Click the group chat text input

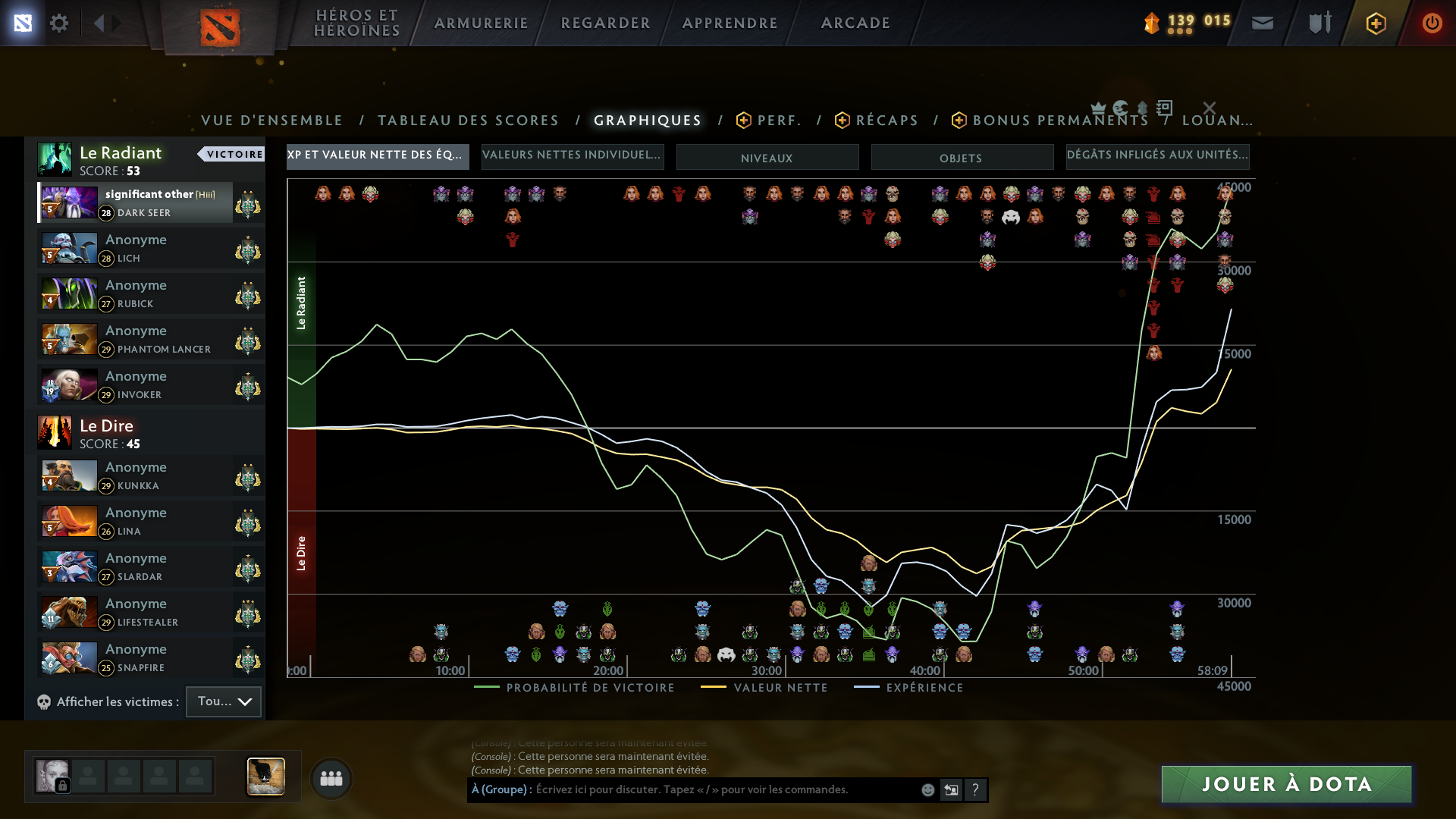tap(692, 789)
